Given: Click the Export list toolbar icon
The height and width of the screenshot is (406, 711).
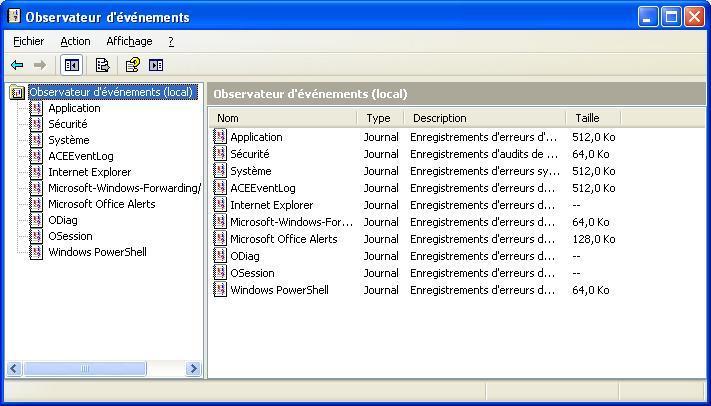Looking at the screenshot, I should coord(102,65).
